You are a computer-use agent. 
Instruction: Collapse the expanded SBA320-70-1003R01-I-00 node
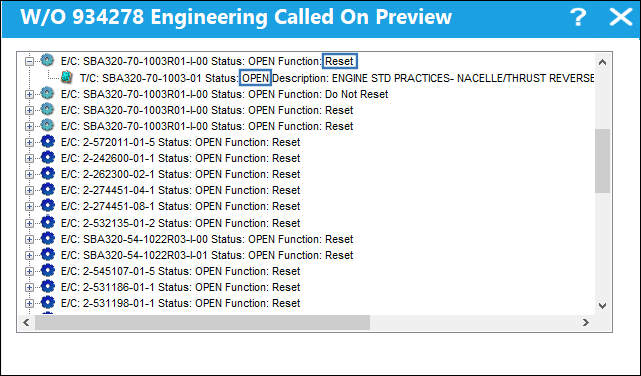[29, 62]
